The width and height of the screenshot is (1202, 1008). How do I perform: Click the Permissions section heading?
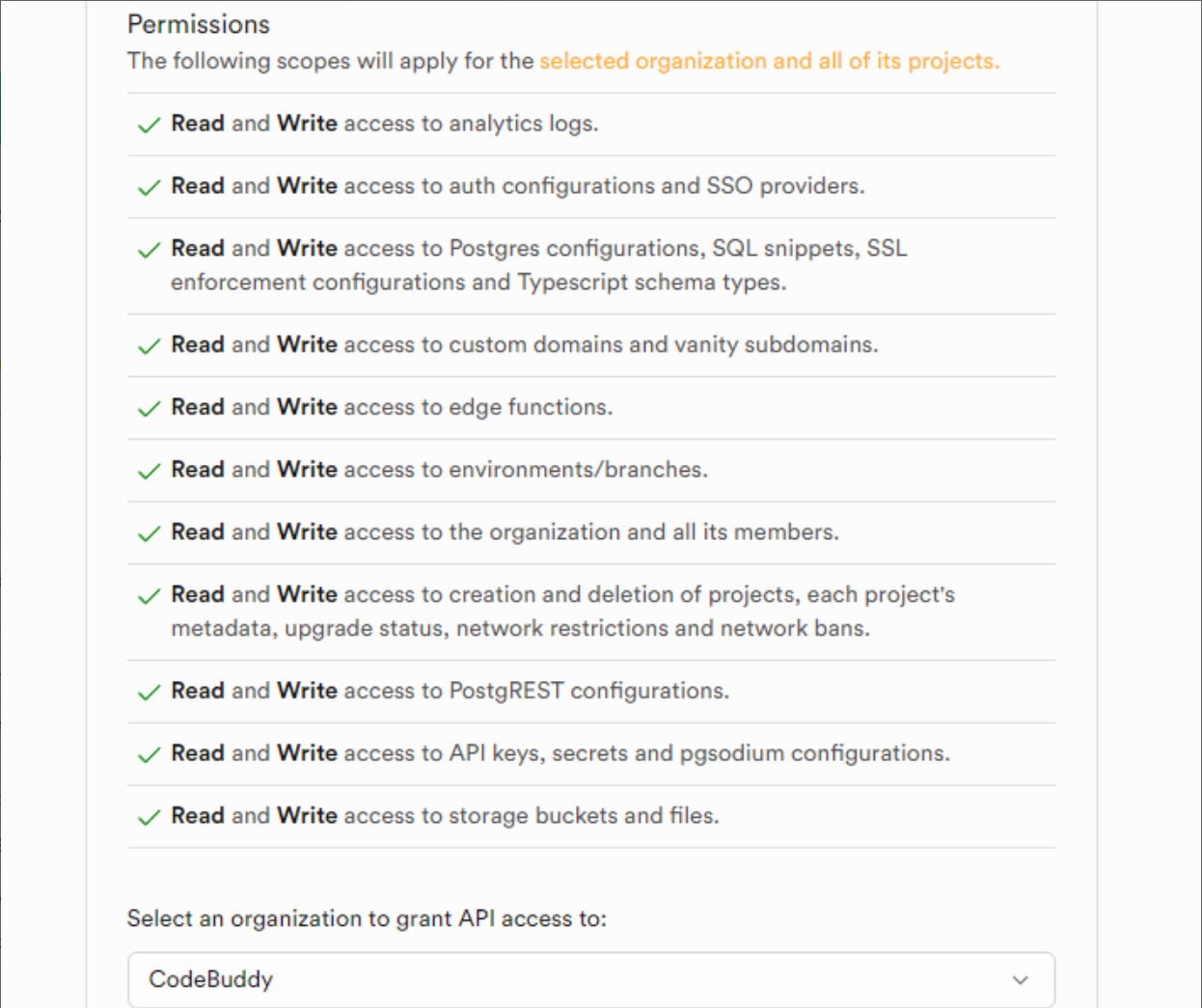click(199, 24)
